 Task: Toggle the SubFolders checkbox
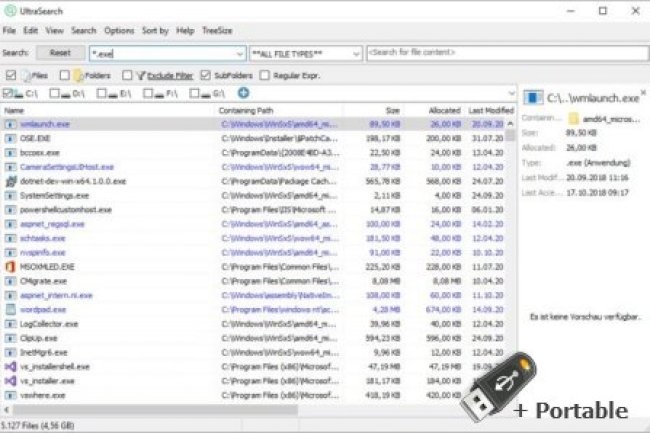(206, 75)
